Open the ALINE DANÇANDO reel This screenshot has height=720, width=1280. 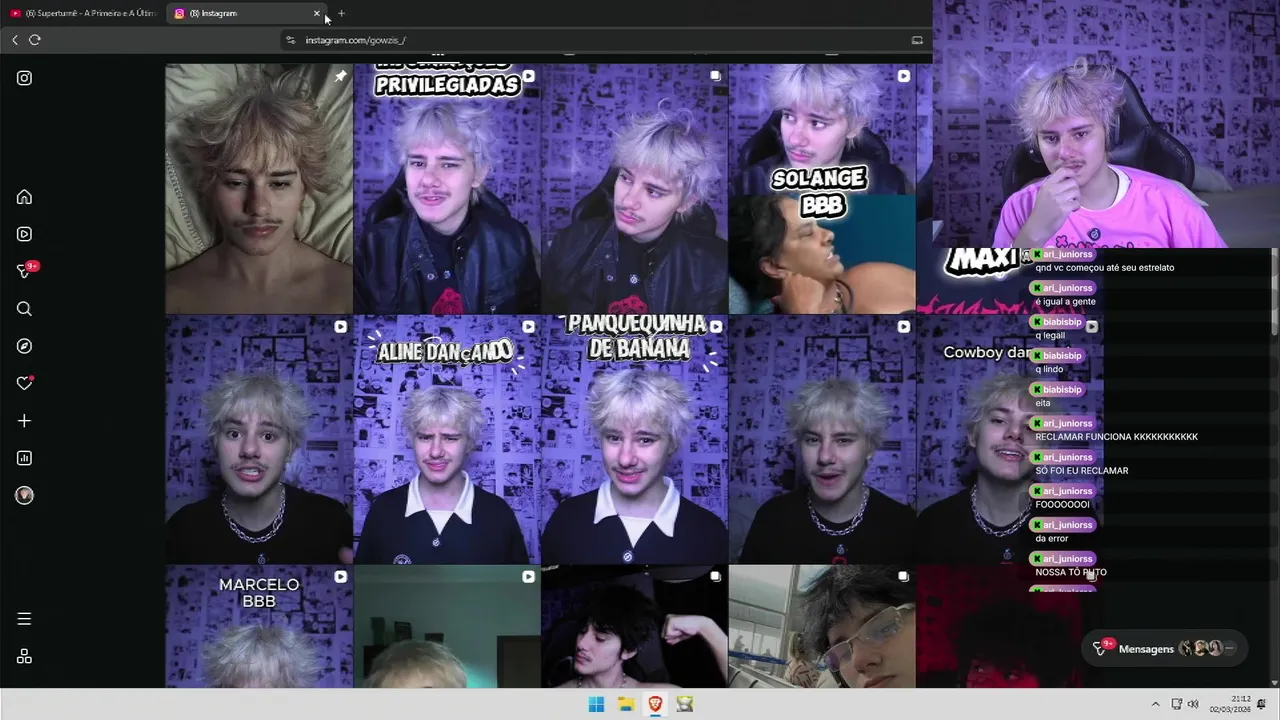coord(447,440)
